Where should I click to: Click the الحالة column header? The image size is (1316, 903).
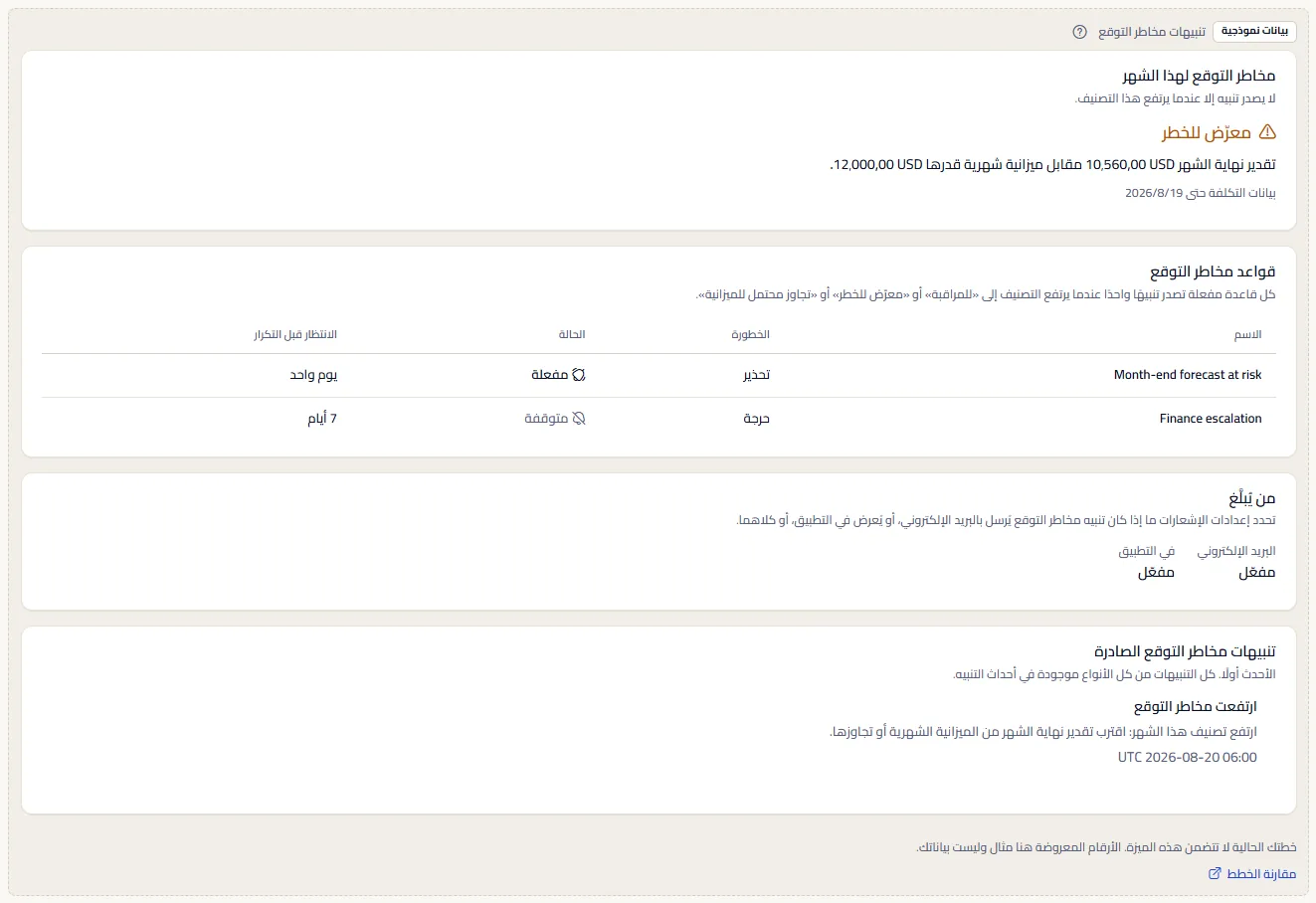point(572,334)
